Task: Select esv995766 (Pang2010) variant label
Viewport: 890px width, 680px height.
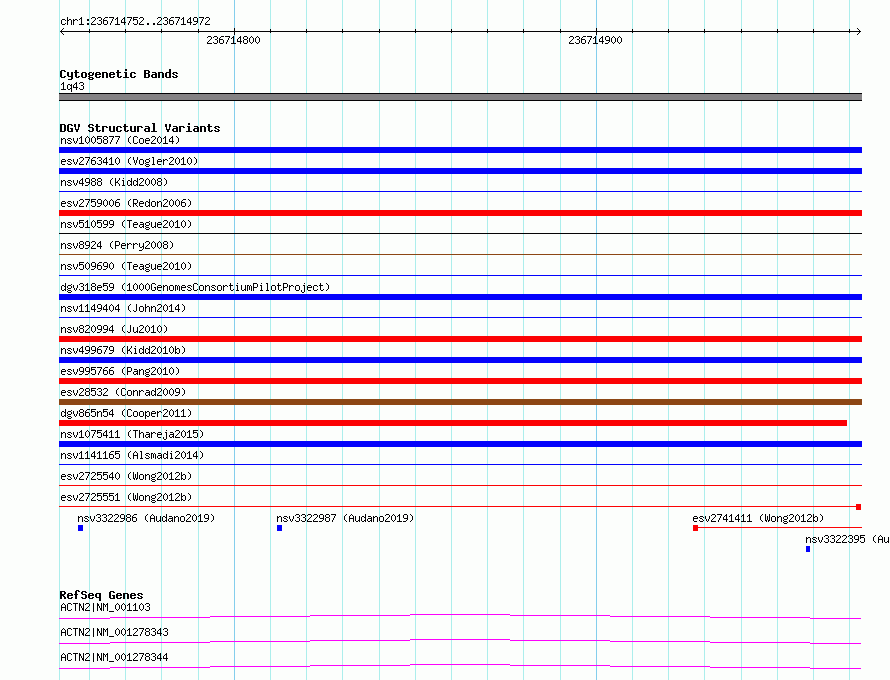Action: click(x=120, y=371)
